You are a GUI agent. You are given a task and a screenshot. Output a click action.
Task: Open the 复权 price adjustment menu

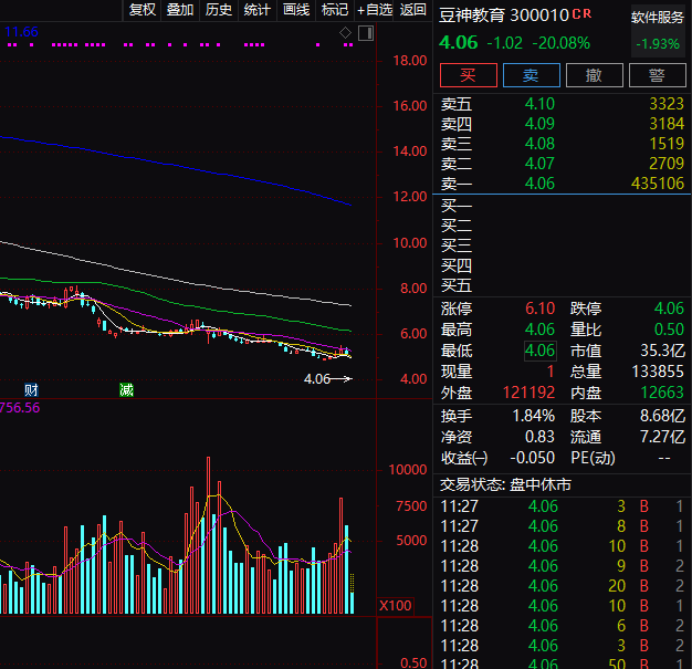pyautogui.click(x=142, y=10)
